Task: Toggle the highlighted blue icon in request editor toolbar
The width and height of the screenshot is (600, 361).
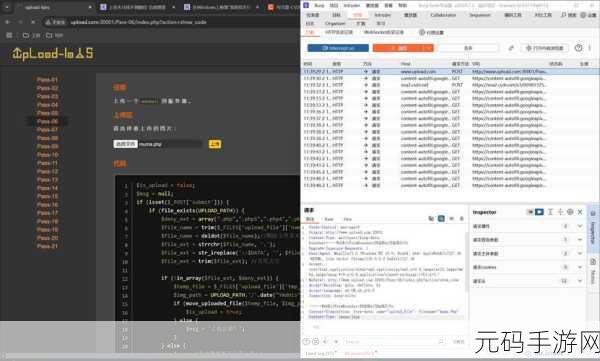Action: click(441, 219)
